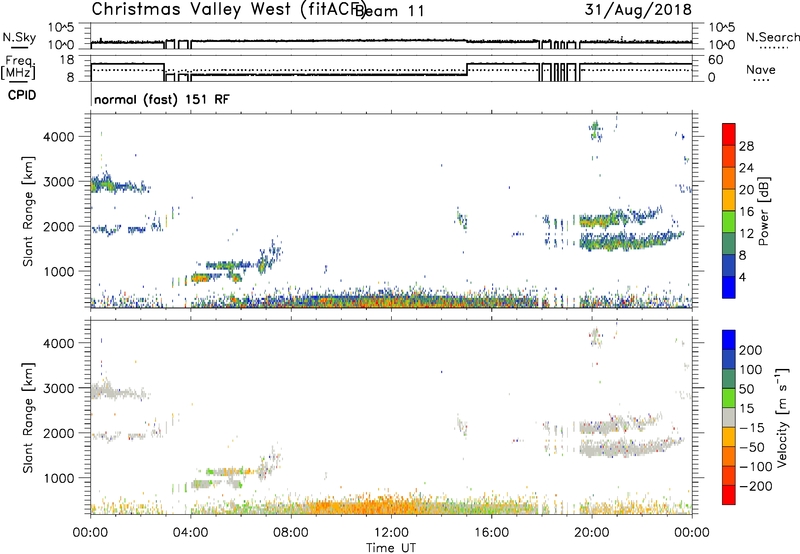Click the '60' tick on the Nave axis
800x554 pixels.
coord(716,60)
